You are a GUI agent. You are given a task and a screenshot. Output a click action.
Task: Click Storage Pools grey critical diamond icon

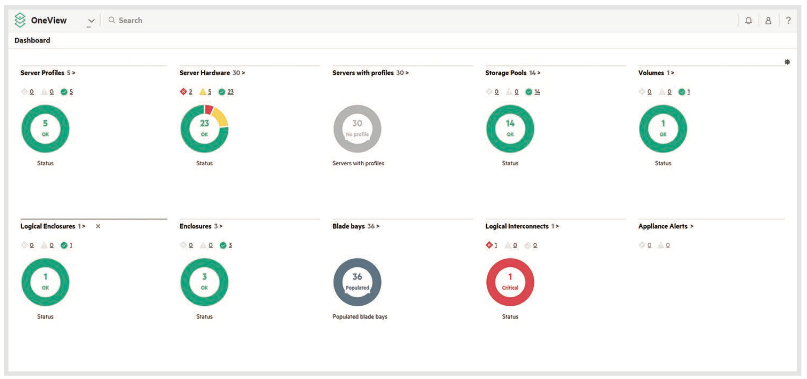point(489,92)
